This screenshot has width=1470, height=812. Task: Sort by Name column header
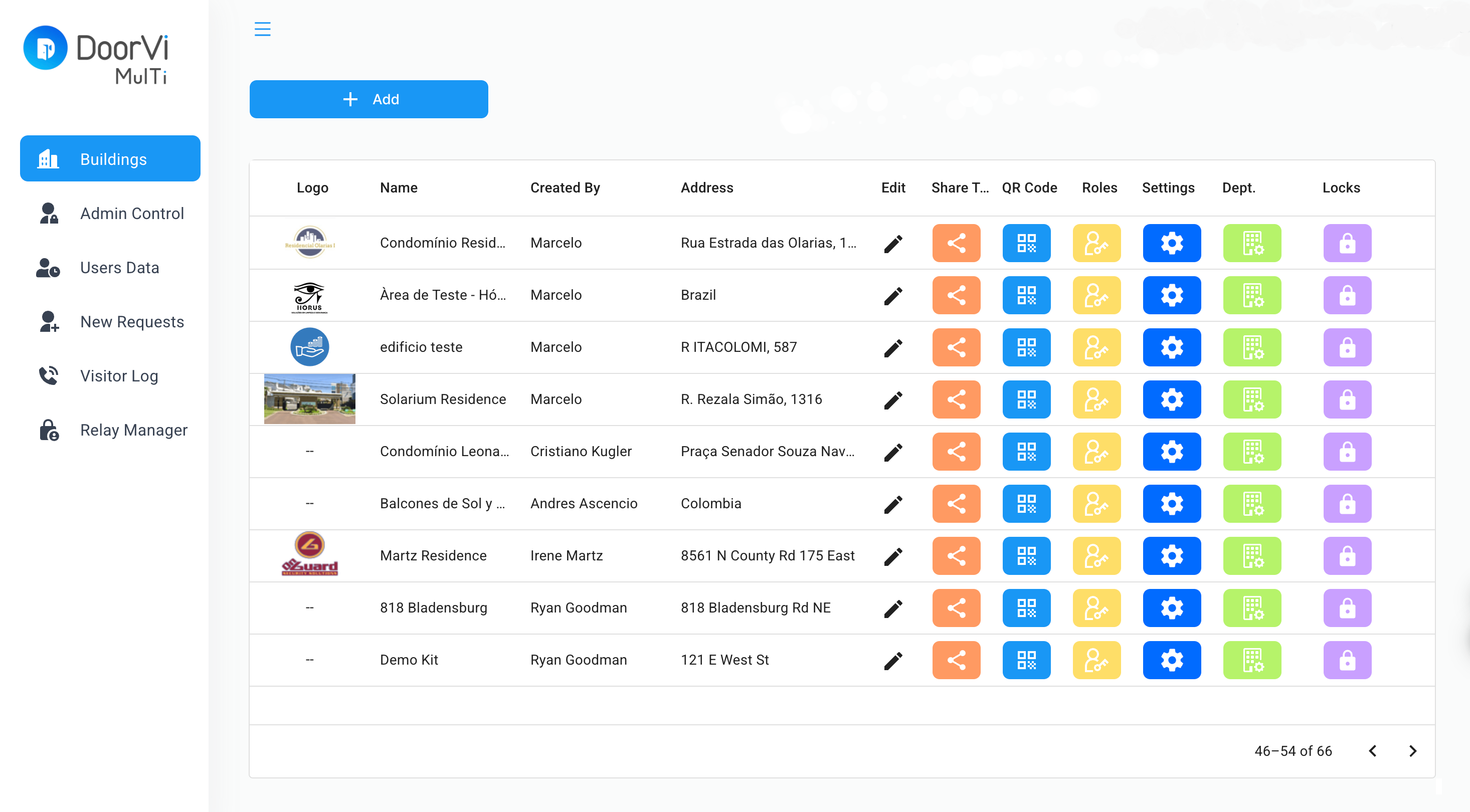tap(398, 188)
